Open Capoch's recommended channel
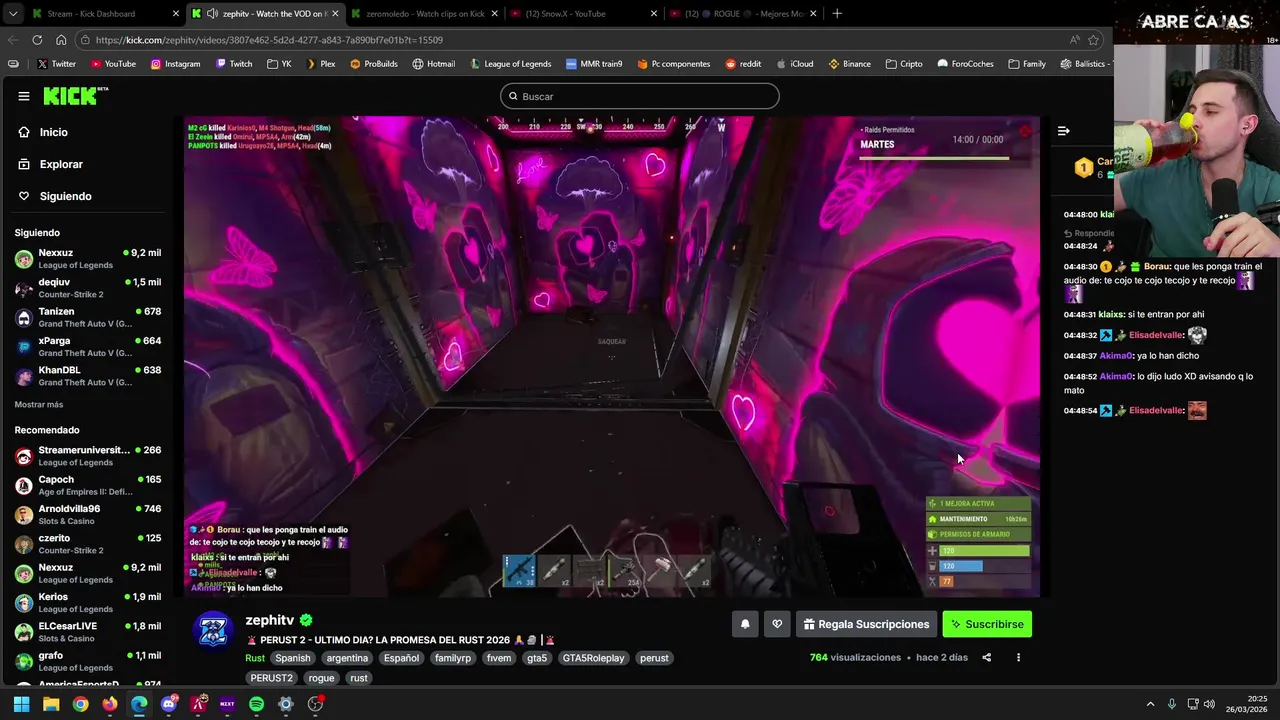Viewport: 1280px width, 720px height. click(x=88, y=485)
